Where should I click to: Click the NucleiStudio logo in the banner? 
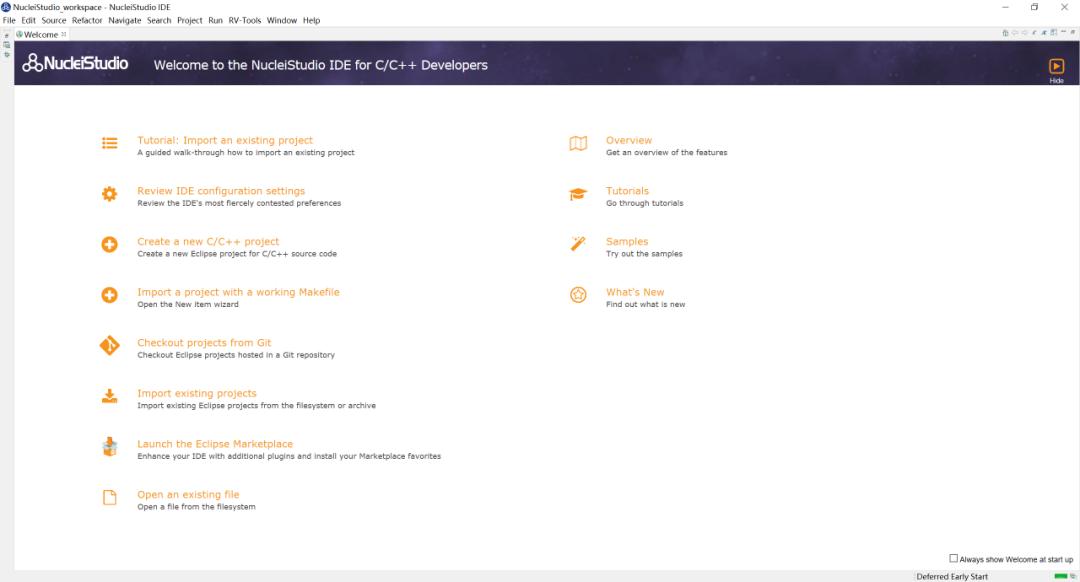tap(75, 63)
